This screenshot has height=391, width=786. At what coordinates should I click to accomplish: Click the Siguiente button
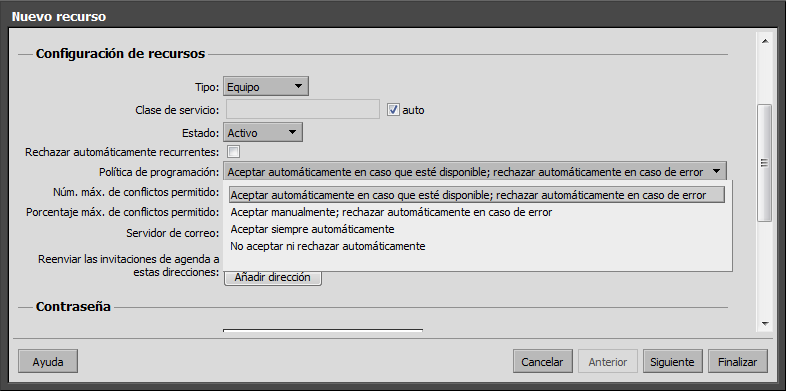[672, 361]
